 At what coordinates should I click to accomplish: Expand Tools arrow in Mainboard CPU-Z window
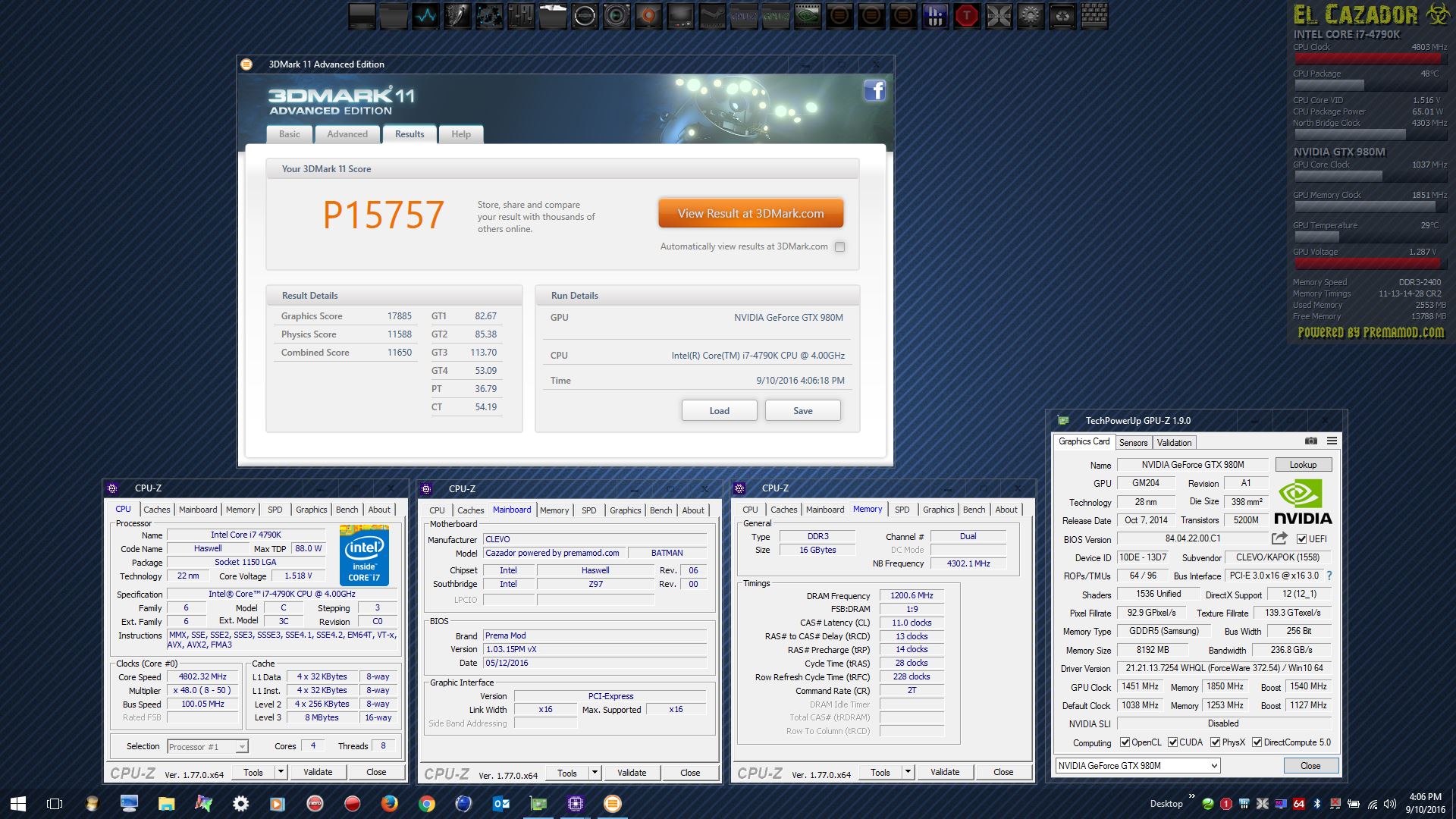click(595, 773)
